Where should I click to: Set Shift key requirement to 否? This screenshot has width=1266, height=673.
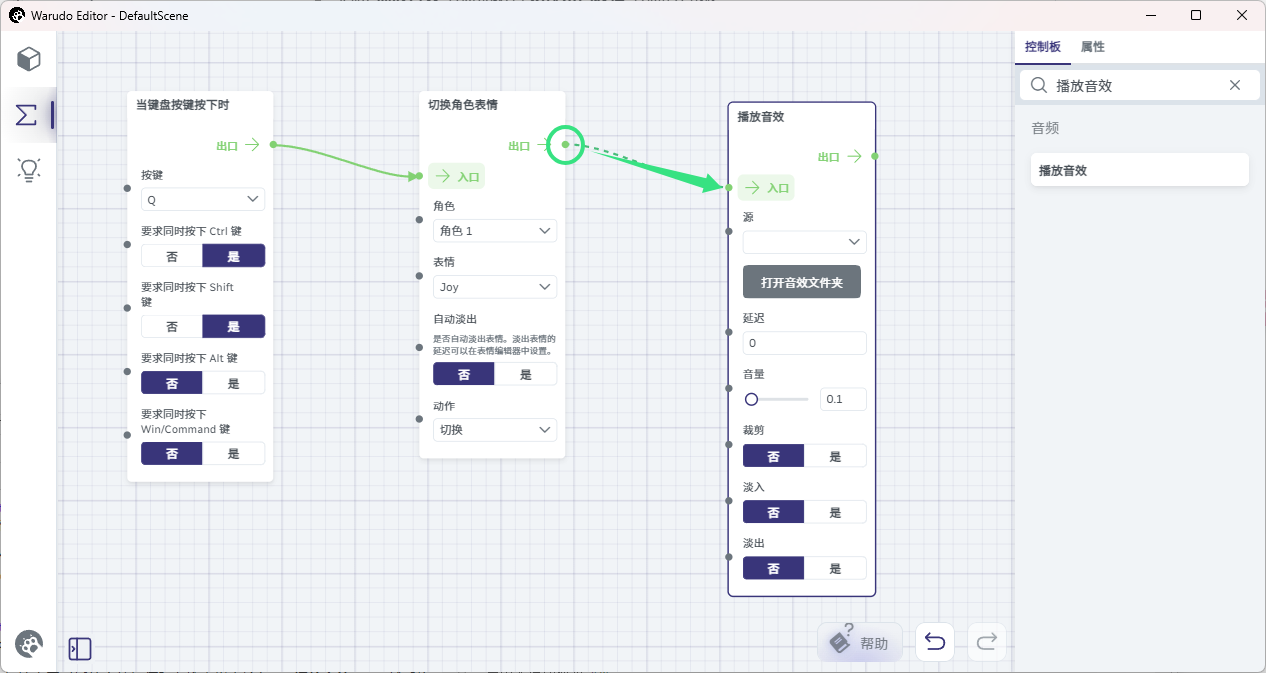(172, 327)
